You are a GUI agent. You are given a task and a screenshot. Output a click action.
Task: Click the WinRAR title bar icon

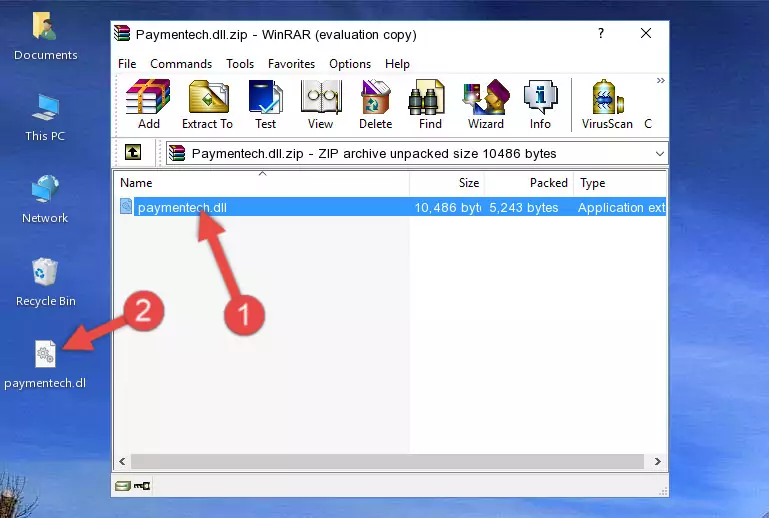click(122, 34)
